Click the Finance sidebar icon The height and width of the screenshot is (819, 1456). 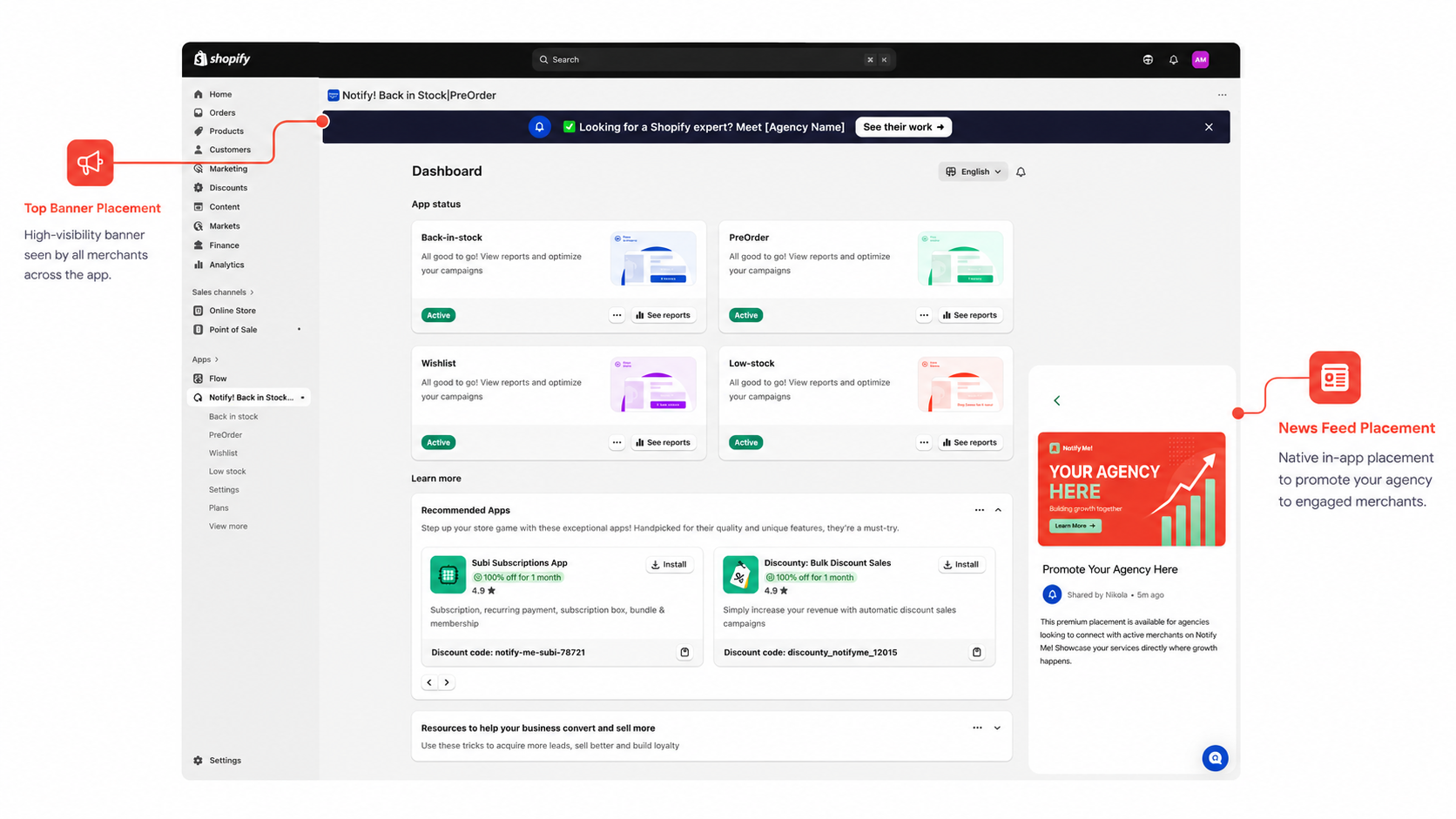[199, 245]
